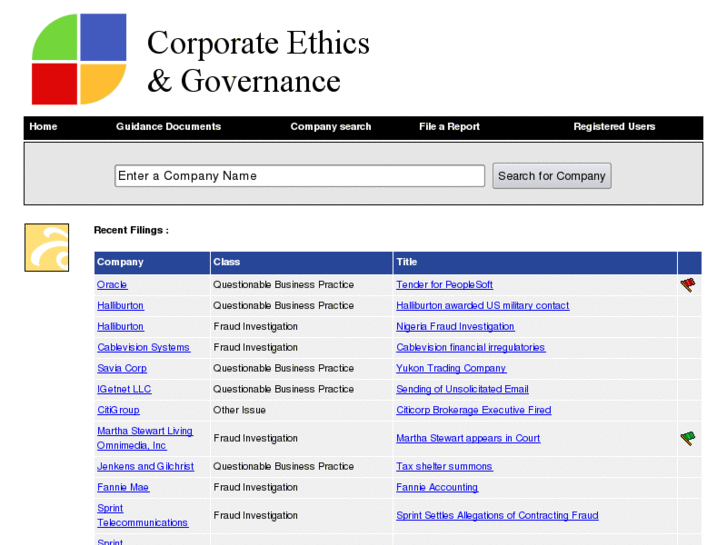Open the Fannie Accounting filing
The width and height of the screenshot is (727, 545).
point(437,487)
